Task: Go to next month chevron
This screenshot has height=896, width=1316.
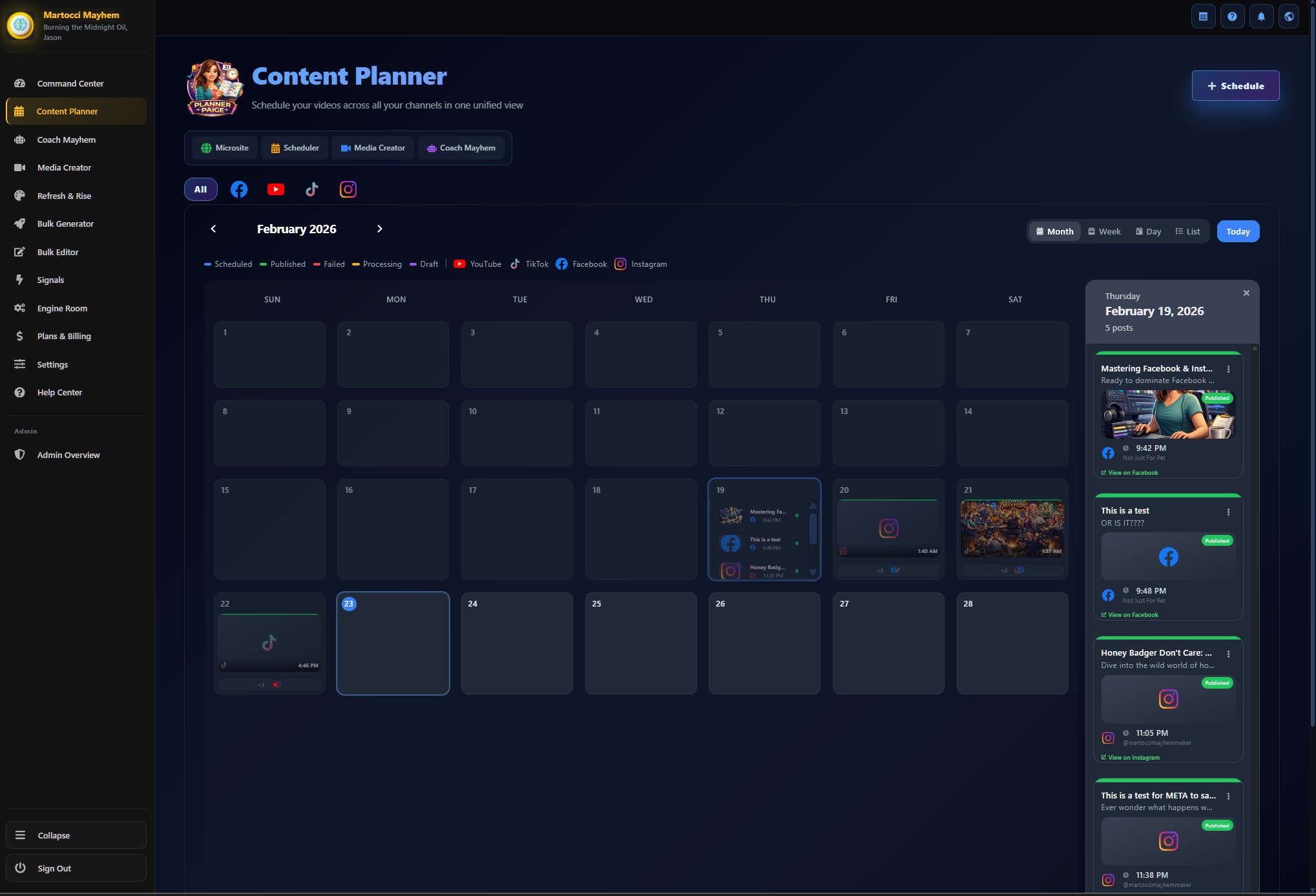Action: point(380,229)
